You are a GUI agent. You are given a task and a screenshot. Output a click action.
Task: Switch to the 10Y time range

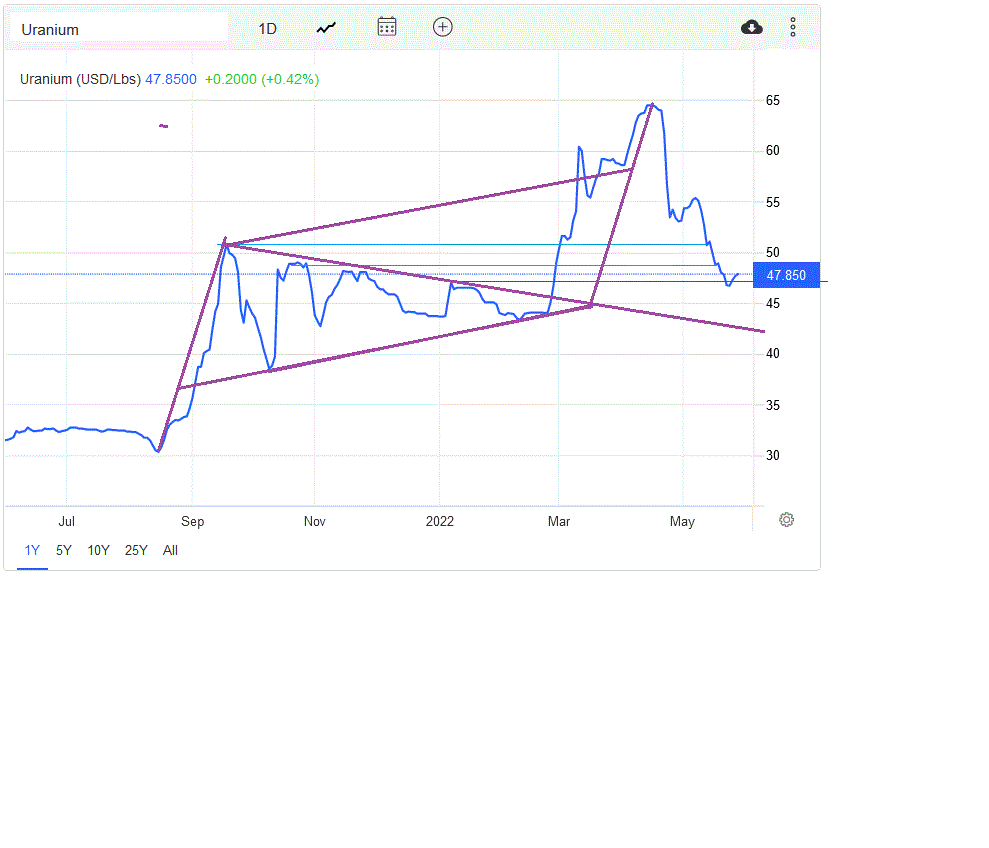(x=98, y=550)
